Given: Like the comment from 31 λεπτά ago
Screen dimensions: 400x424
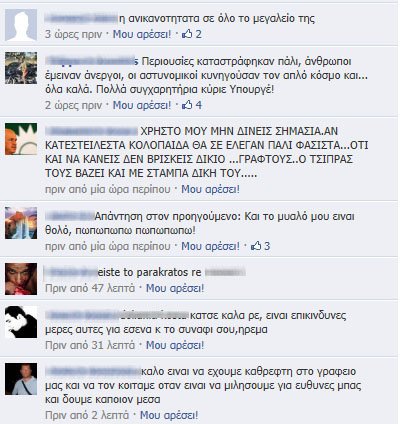Looking at the screenshot, I should pos(175,345).
